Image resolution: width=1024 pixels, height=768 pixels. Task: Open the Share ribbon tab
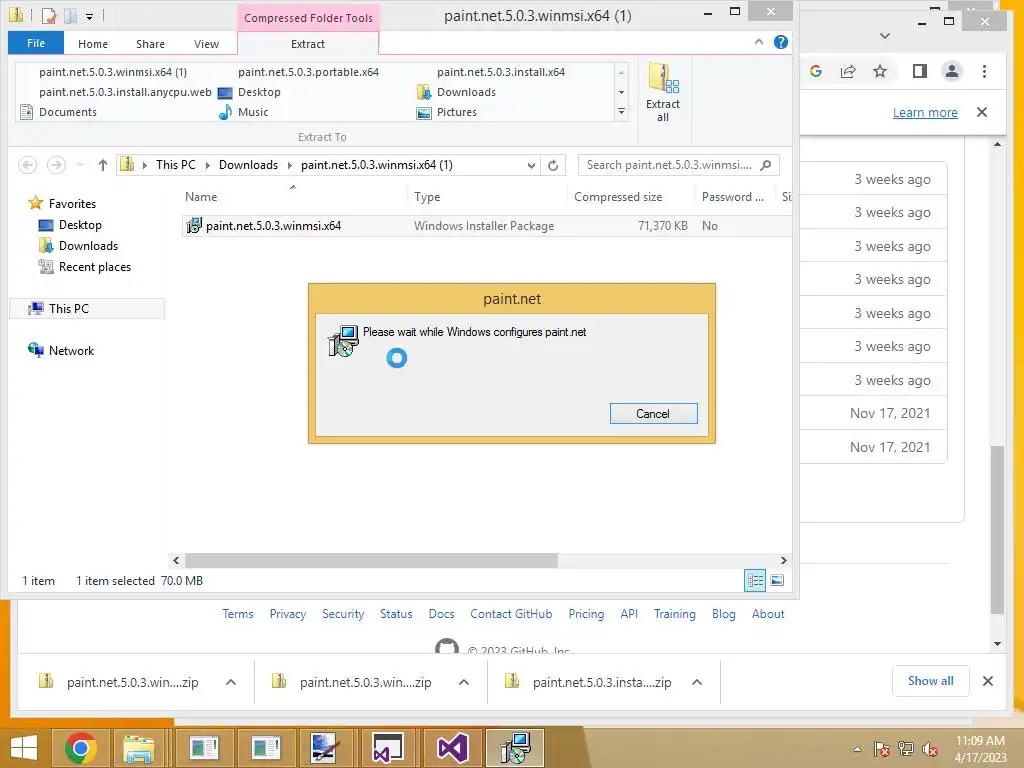(x=150, y=44)
